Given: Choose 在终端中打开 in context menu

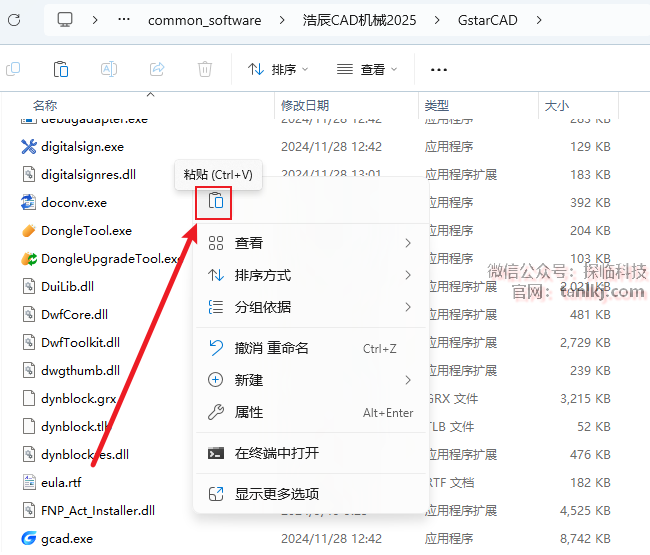Looking at the screenshot, I should pos(310,453).
